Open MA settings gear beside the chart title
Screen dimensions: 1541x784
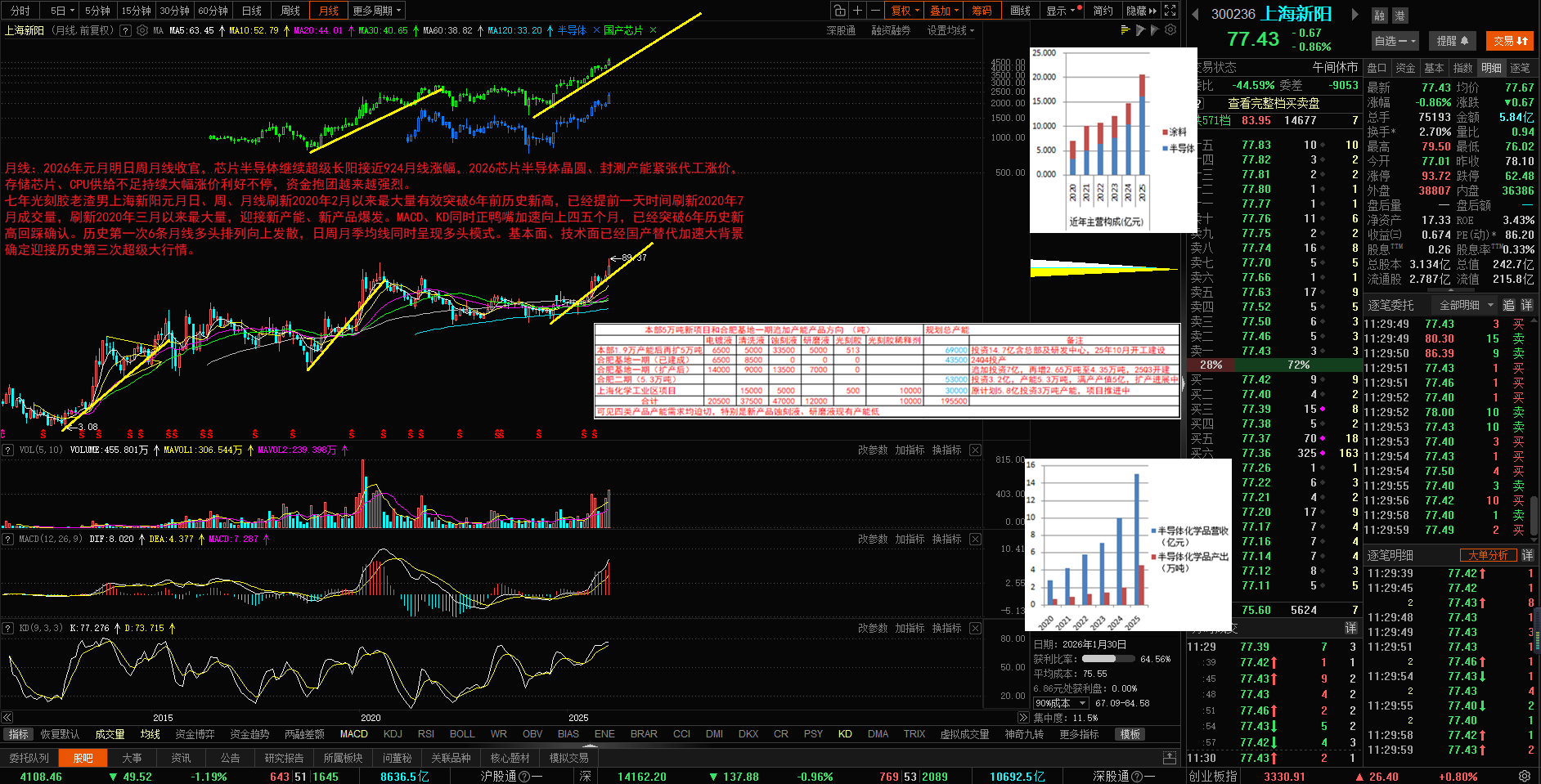coord(142,30)
